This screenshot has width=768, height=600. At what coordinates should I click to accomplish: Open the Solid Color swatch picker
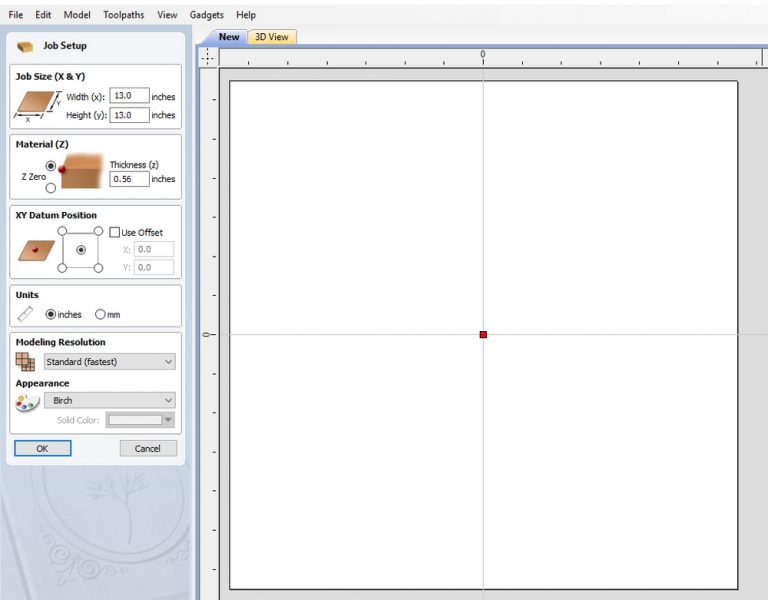pyautogui.click(x=140, y=420)
